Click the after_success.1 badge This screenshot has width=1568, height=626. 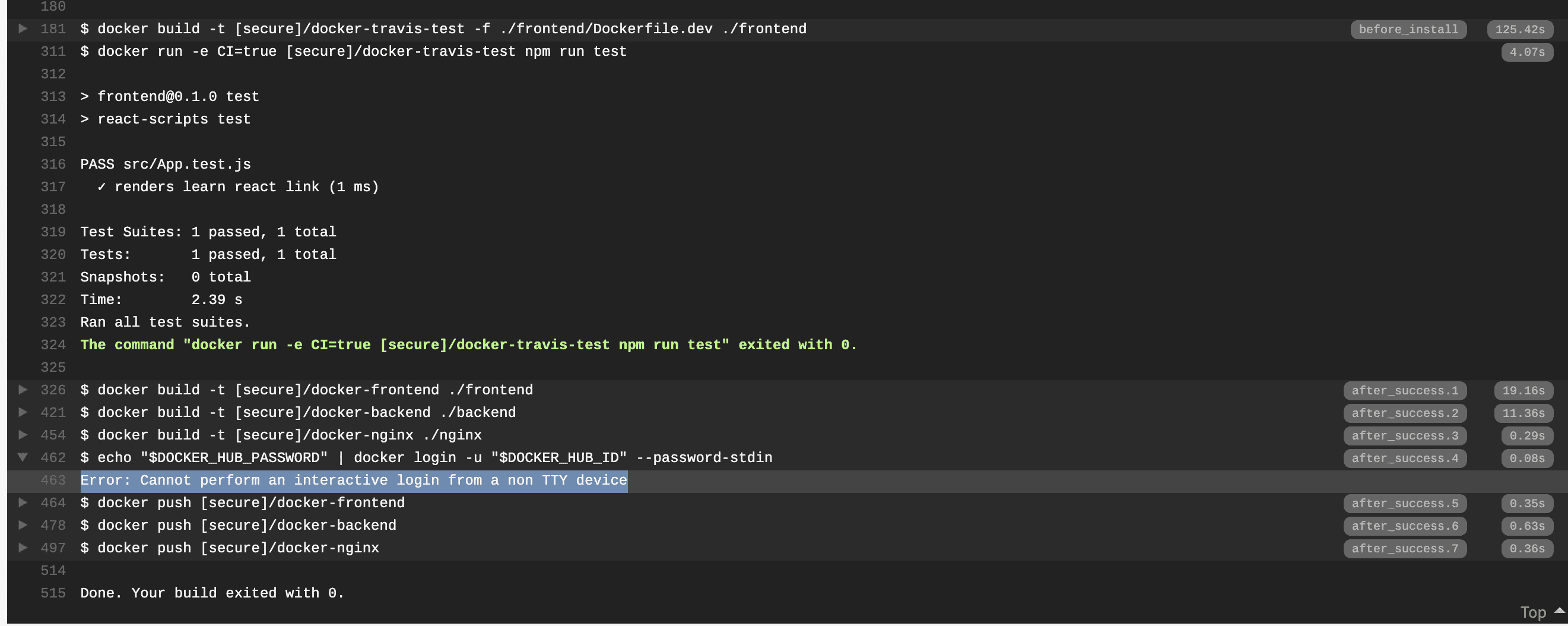pyautogui.click(x=1404, y=390)
